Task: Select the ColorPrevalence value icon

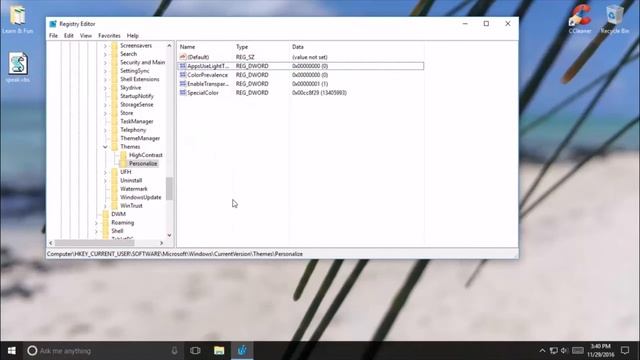Action: click(183, 75)
